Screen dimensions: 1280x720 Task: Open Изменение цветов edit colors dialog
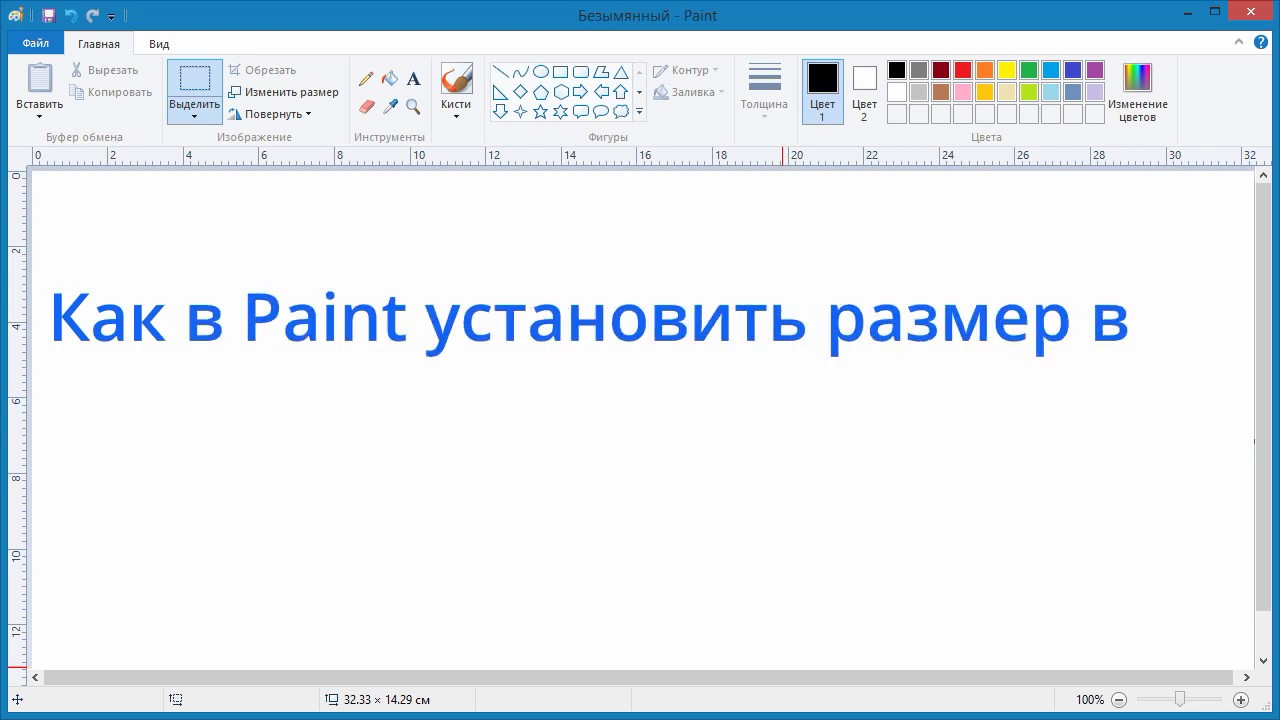[1137, 92]
